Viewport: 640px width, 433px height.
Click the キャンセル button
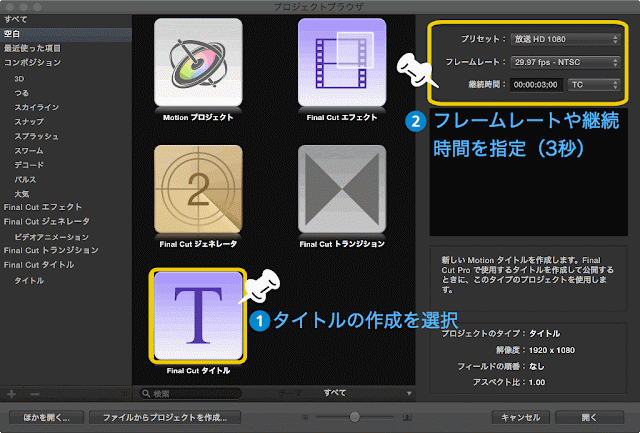(x=520, y=417)
